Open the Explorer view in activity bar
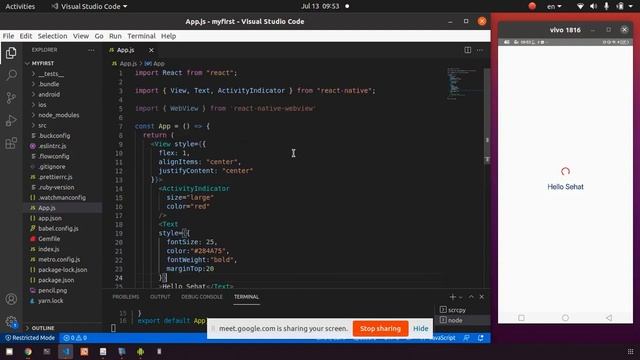 click(11, 53)
